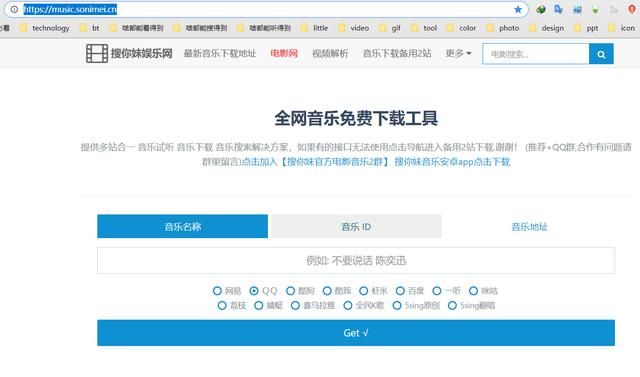The width and height of the screenshot is (640, 377).
Task: Open the little bookmark folder
Action: 314,28
